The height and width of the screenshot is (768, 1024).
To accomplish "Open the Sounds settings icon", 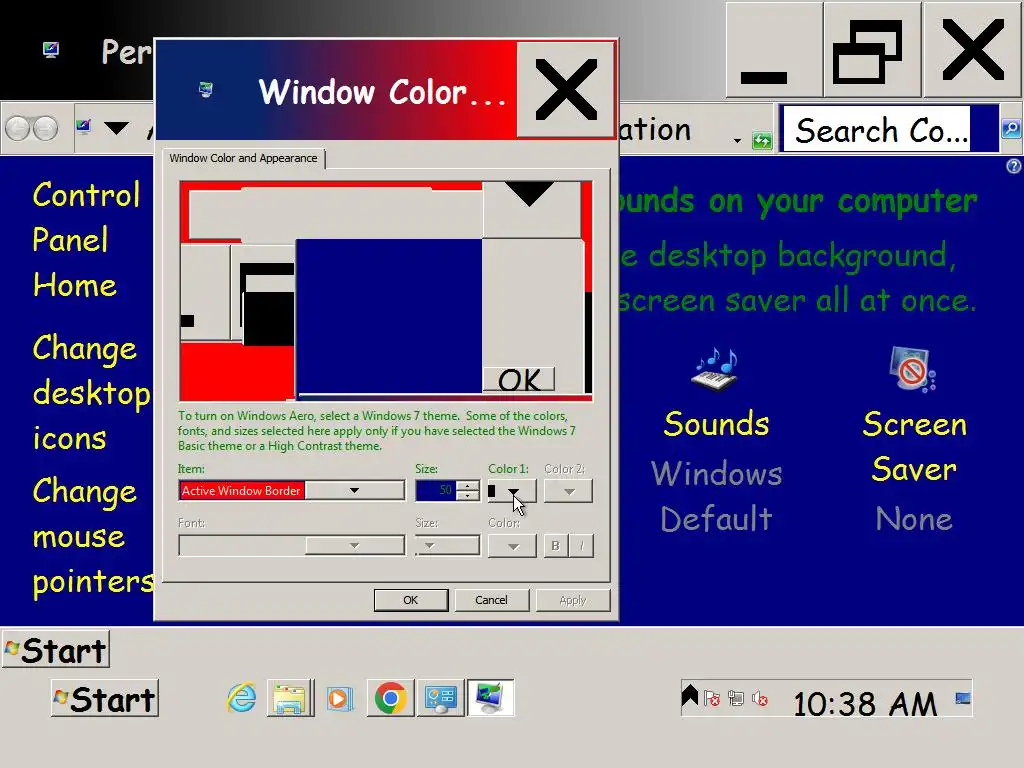I will point(716,370).
